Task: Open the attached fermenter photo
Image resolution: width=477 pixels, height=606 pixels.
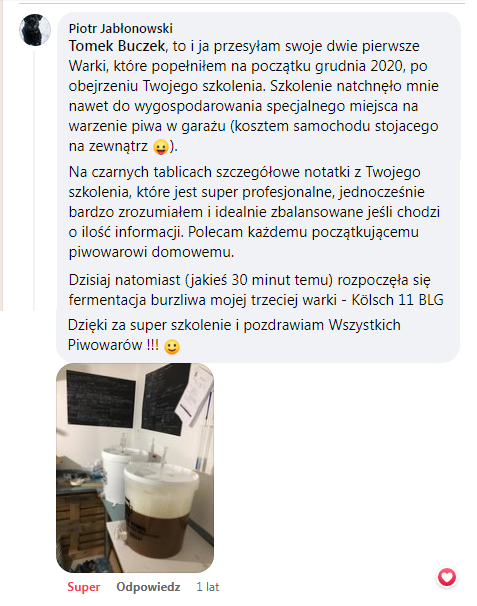Action: point(135,468)
